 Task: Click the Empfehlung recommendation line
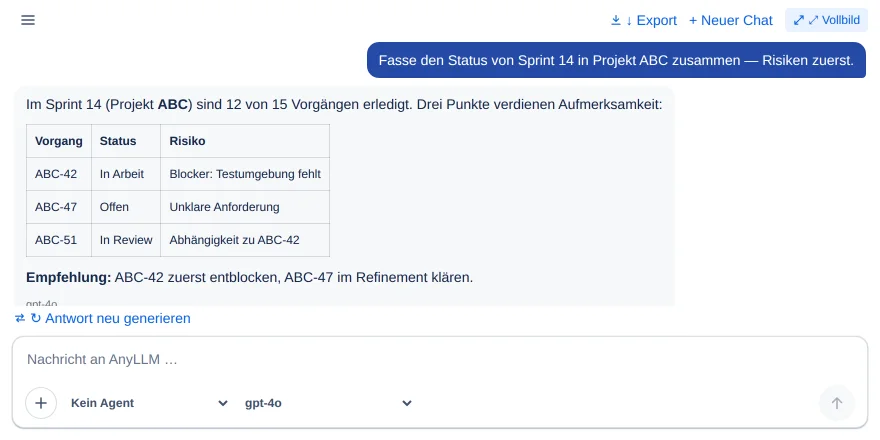point(250,278)
